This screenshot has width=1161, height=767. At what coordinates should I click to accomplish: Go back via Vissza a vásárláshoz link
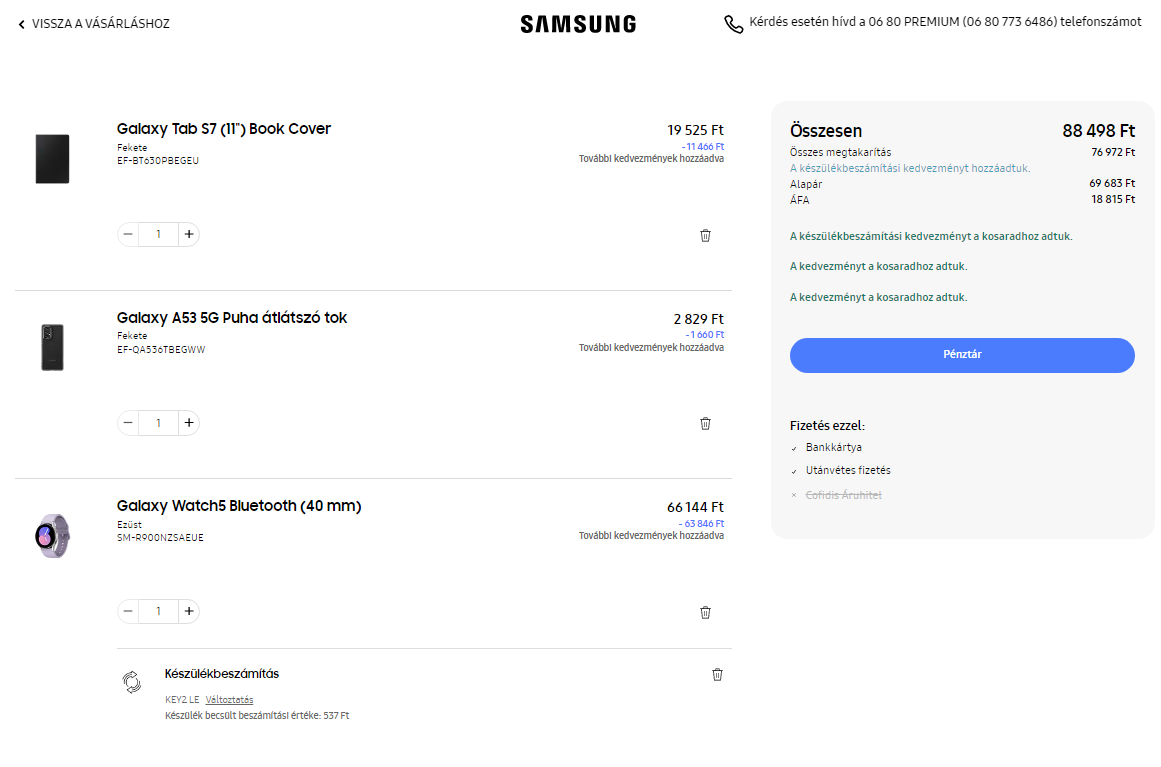pos(100,24)
